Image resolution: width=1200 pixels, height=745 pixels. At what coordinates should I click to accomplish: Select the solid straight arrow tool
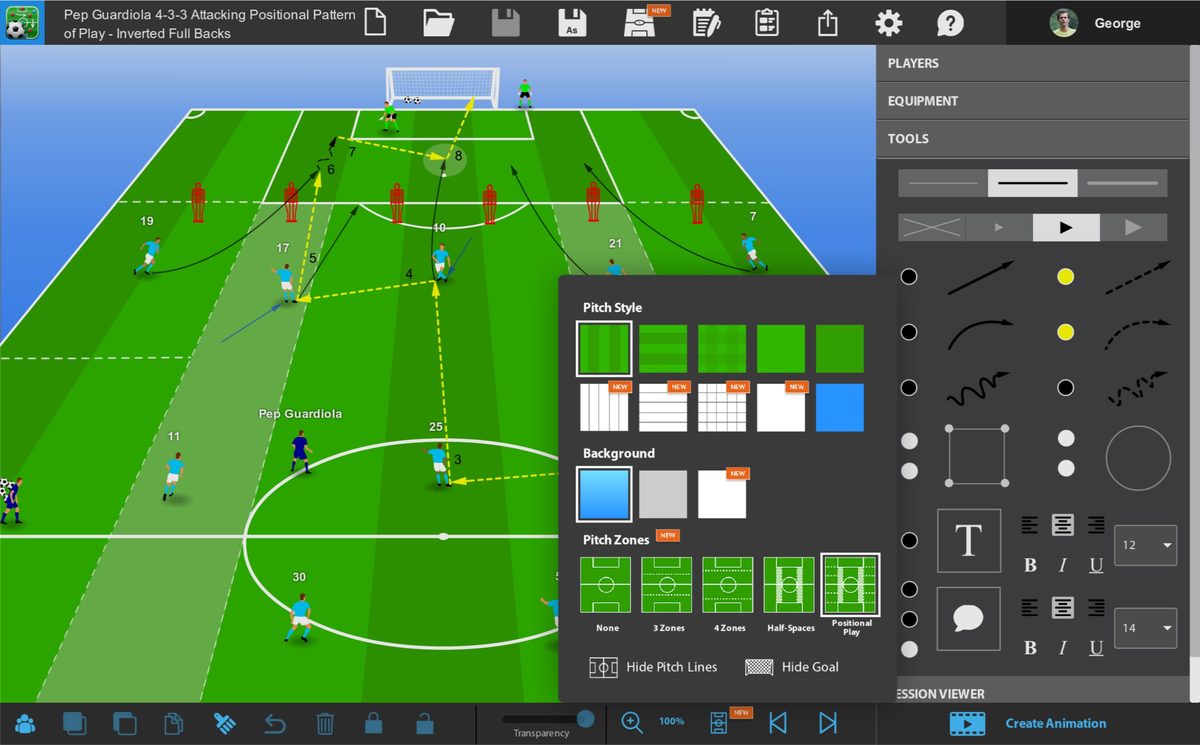pyautogui.click(x=980, y=277)
